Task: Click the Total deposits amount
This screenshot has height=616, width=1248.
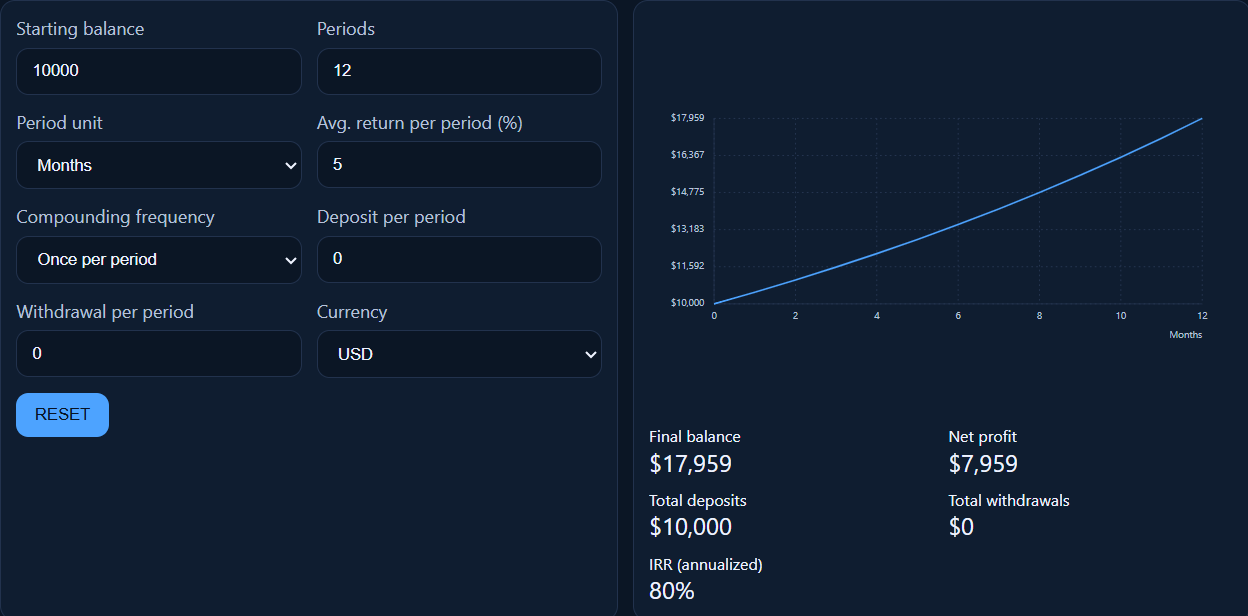Action: (690, 527)
